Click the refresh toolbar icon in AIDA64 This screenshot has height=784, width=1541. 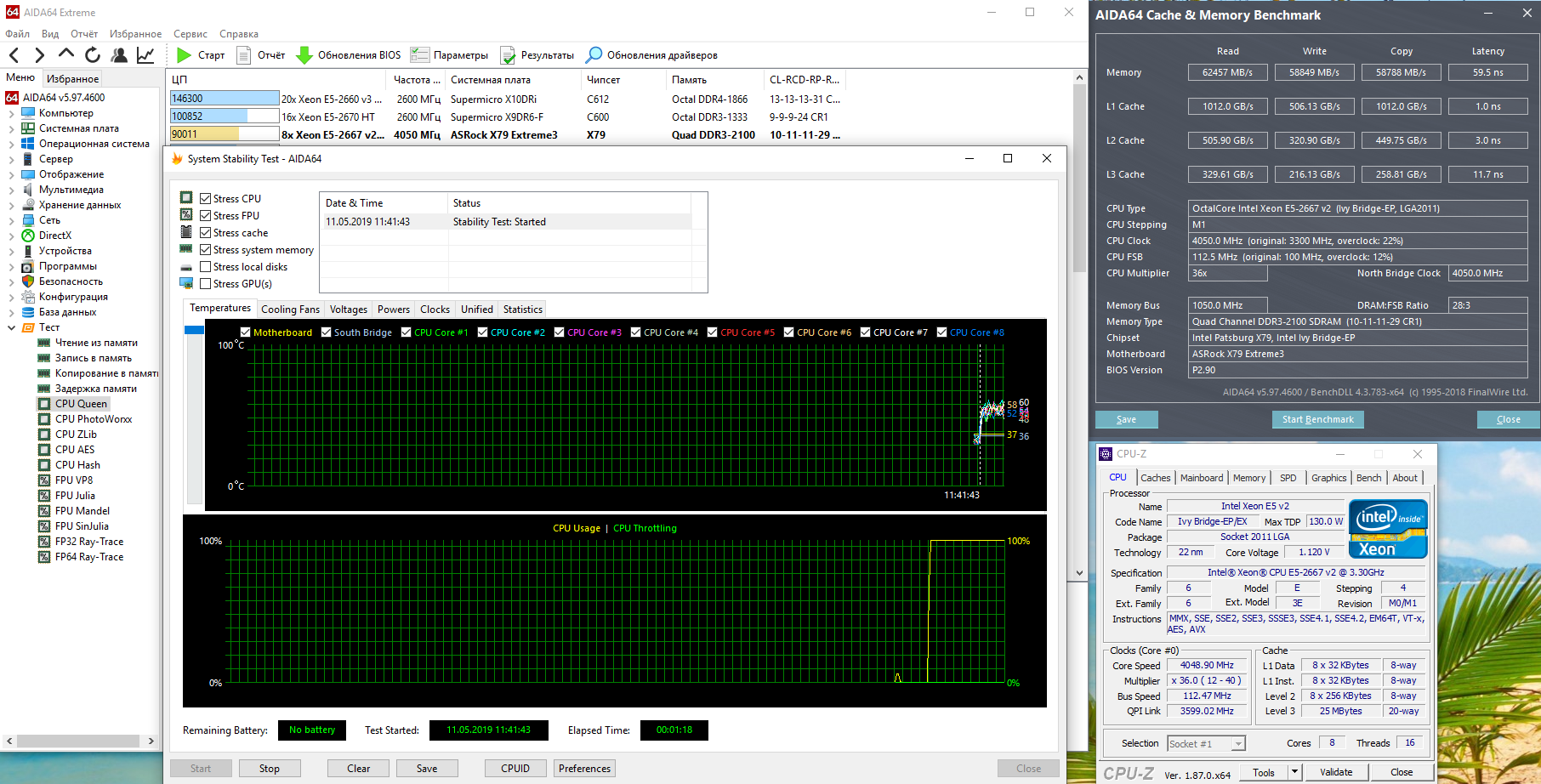[93, 55]
